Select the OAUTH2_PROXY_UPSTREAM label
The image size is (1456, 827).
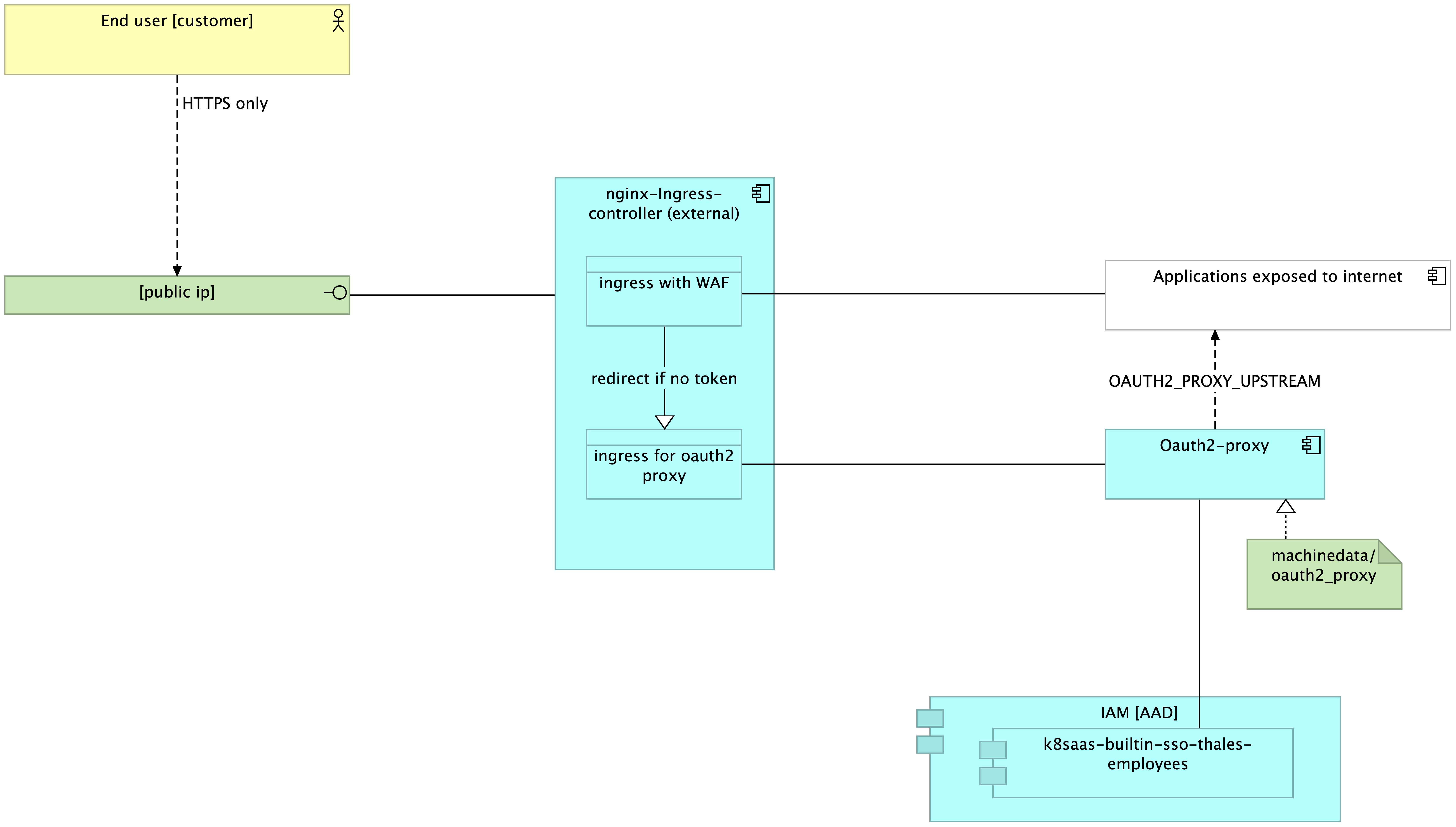point(1215,381)
